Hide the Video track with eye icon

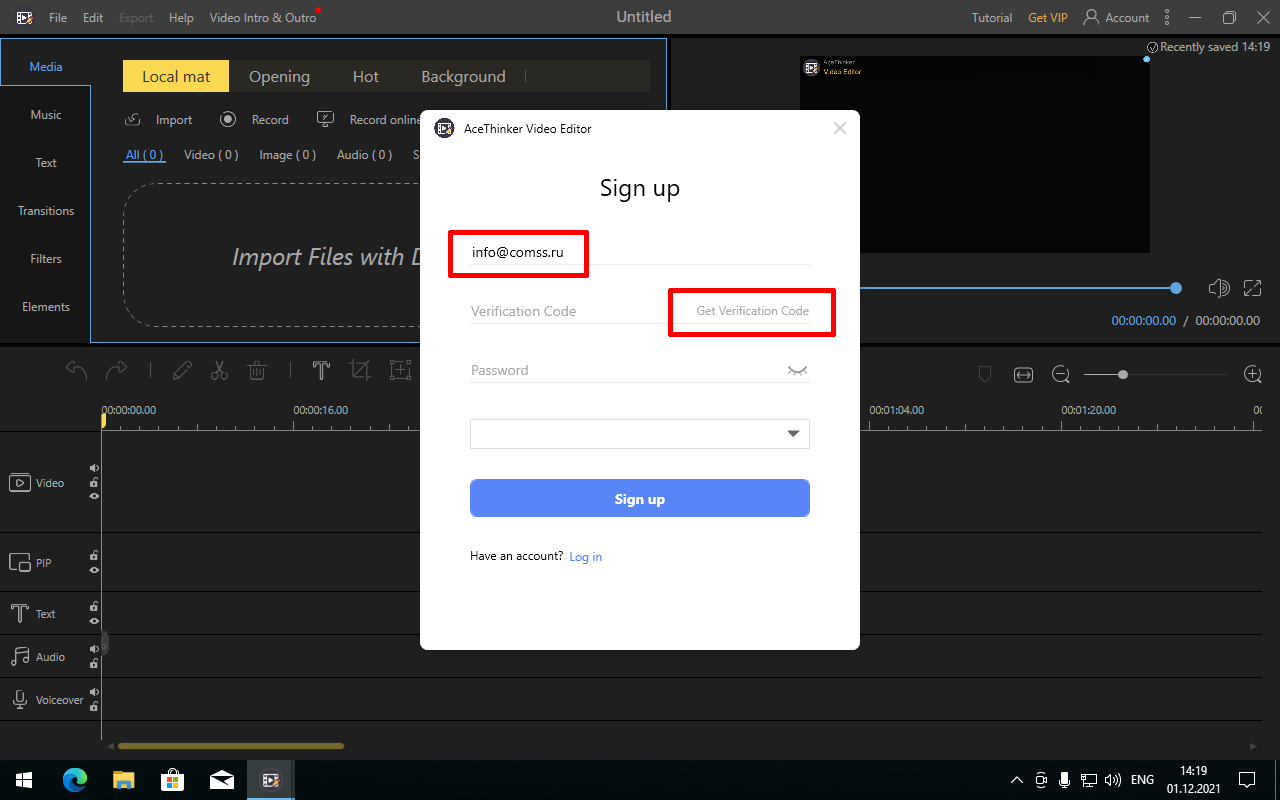[94, 496]
